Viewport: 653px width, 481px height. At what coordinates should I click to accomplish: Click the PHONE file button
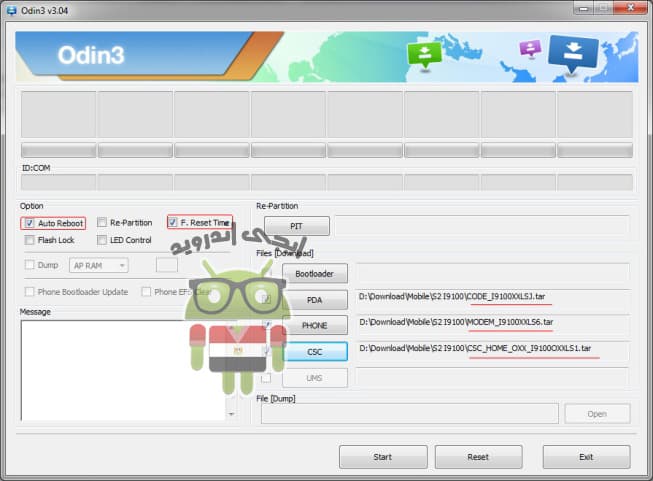coord(315,326)
